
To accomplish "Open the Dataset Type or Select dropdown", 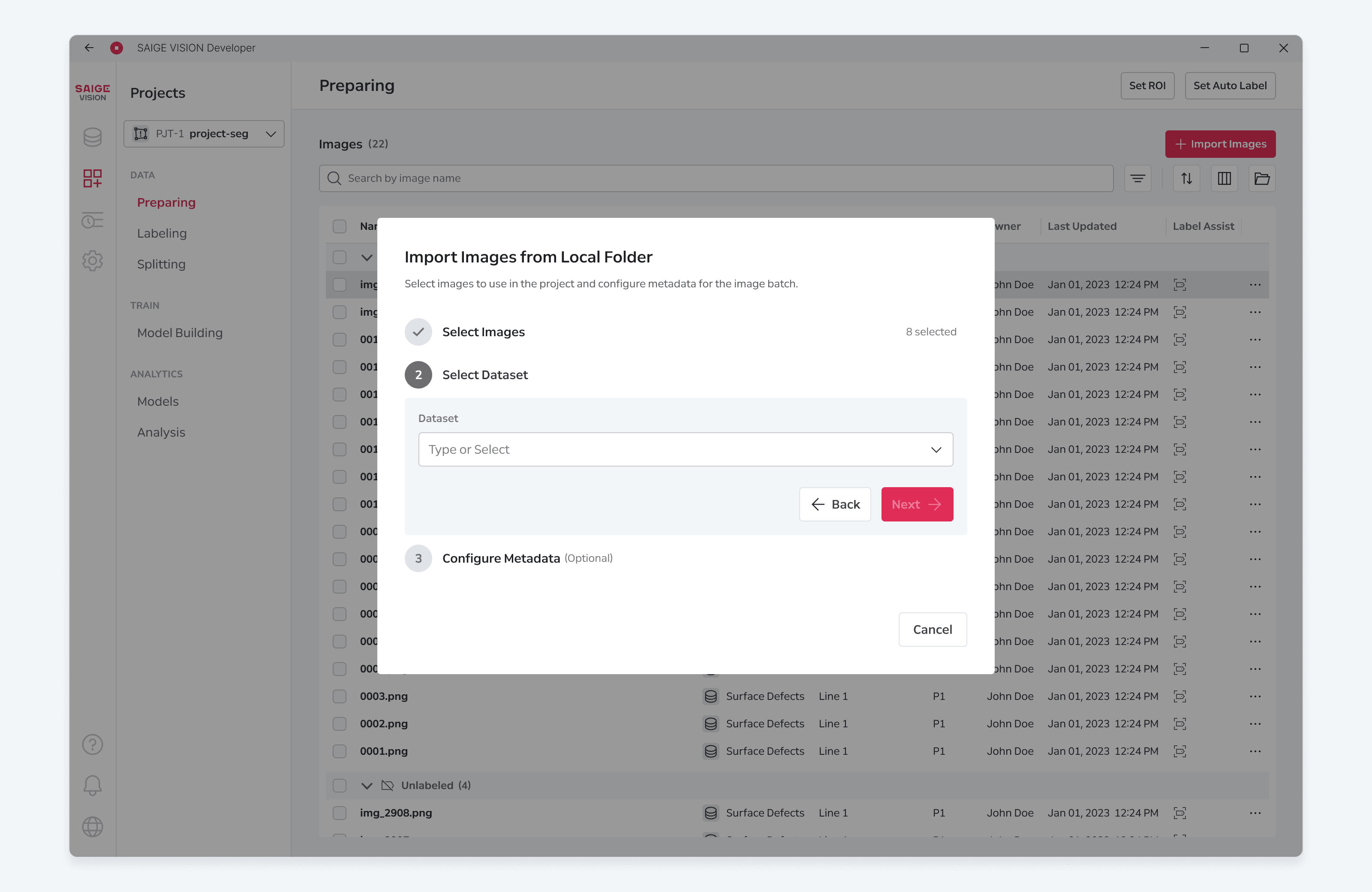I will pos(686,450).
